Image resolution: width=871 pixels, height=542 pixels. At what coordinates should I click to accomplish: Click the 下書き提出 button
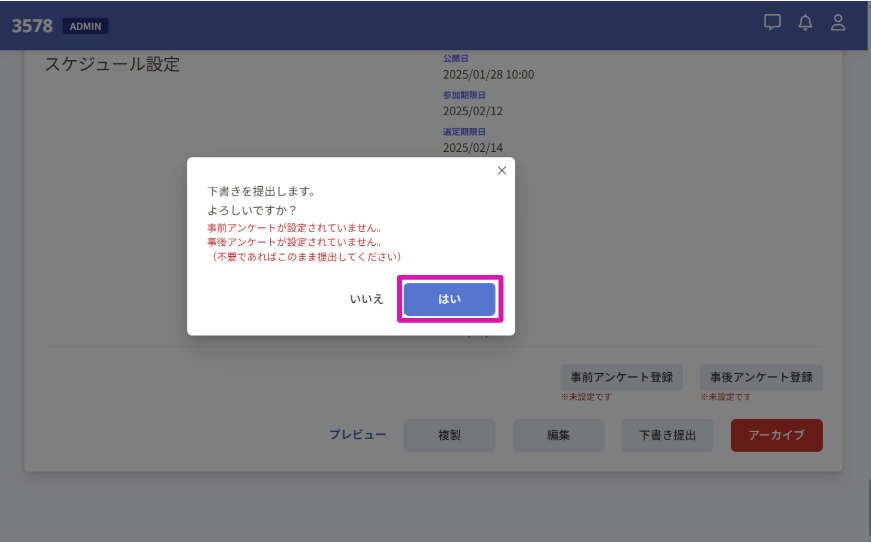tap(668, 435)
